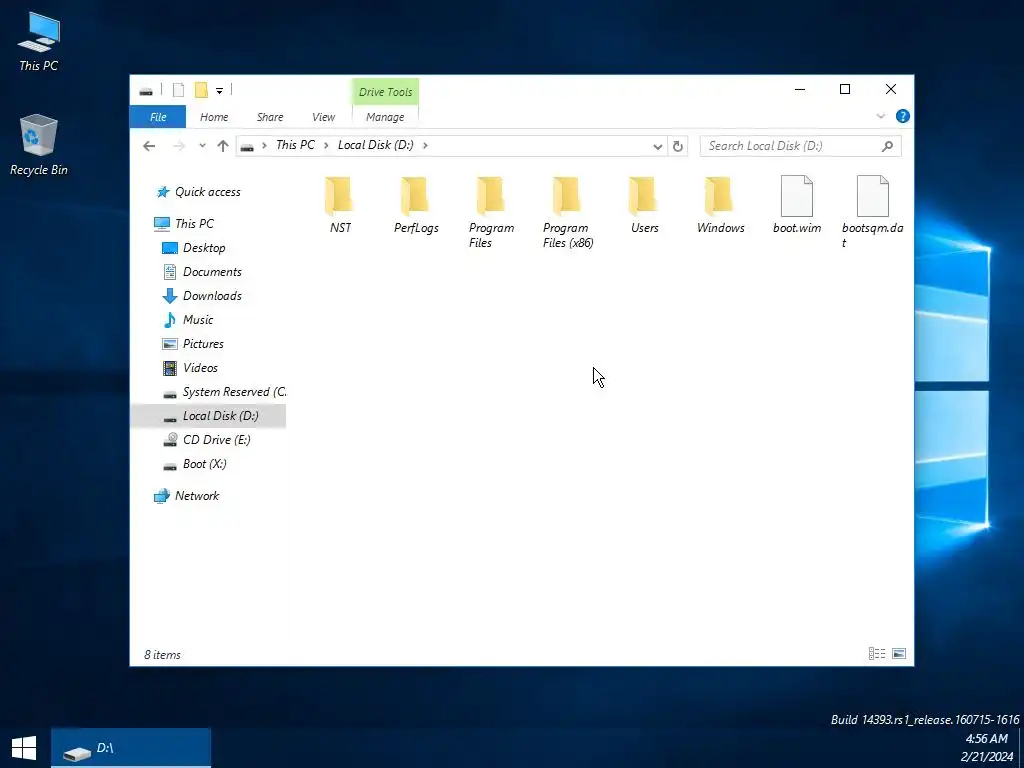
Task: Click This PC in the address breadcrumb
Action: click(295, 145)
